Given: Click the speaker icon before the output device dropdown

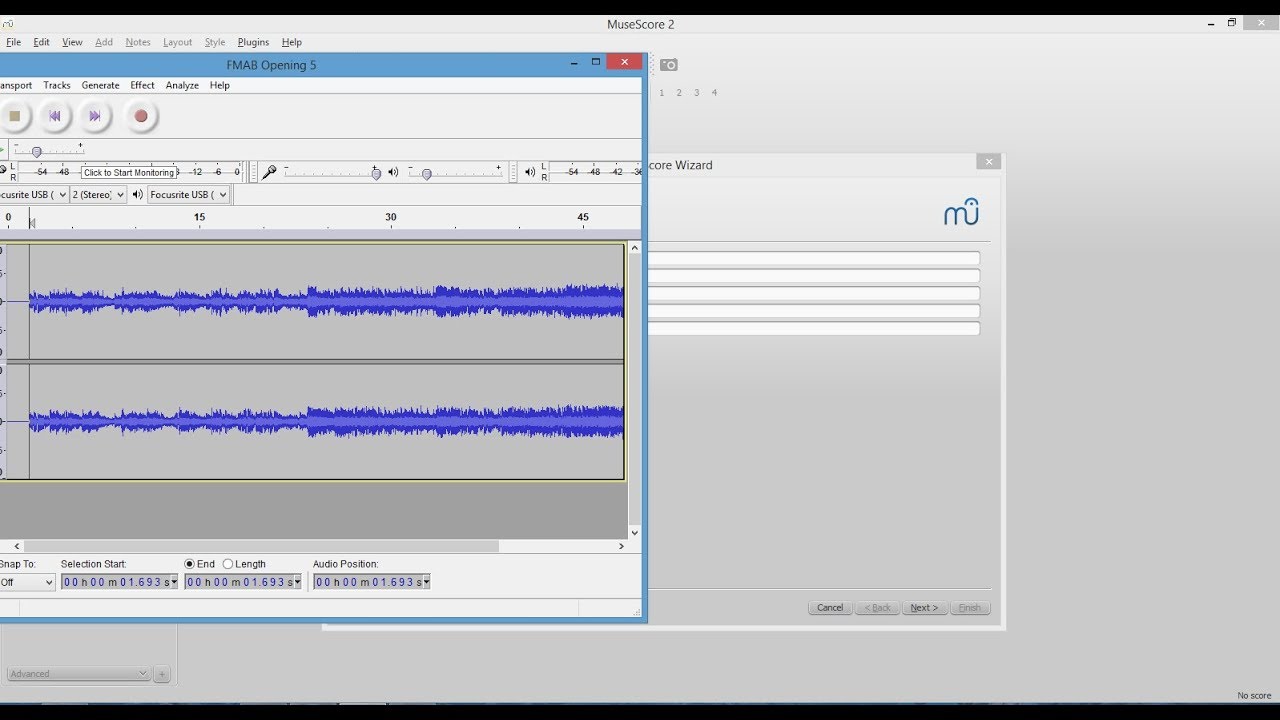Looking at the screenshot, I should [138, 194].
